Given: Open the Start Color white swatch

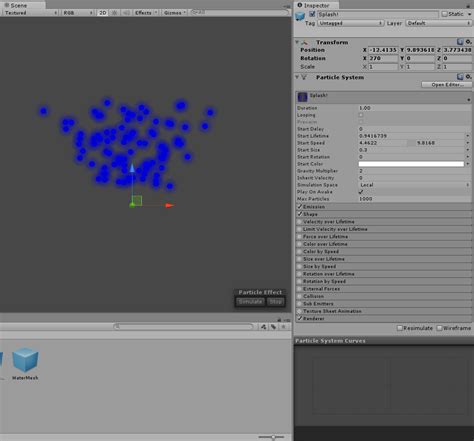Looking at the screenshot, I should tap(411, 164).
